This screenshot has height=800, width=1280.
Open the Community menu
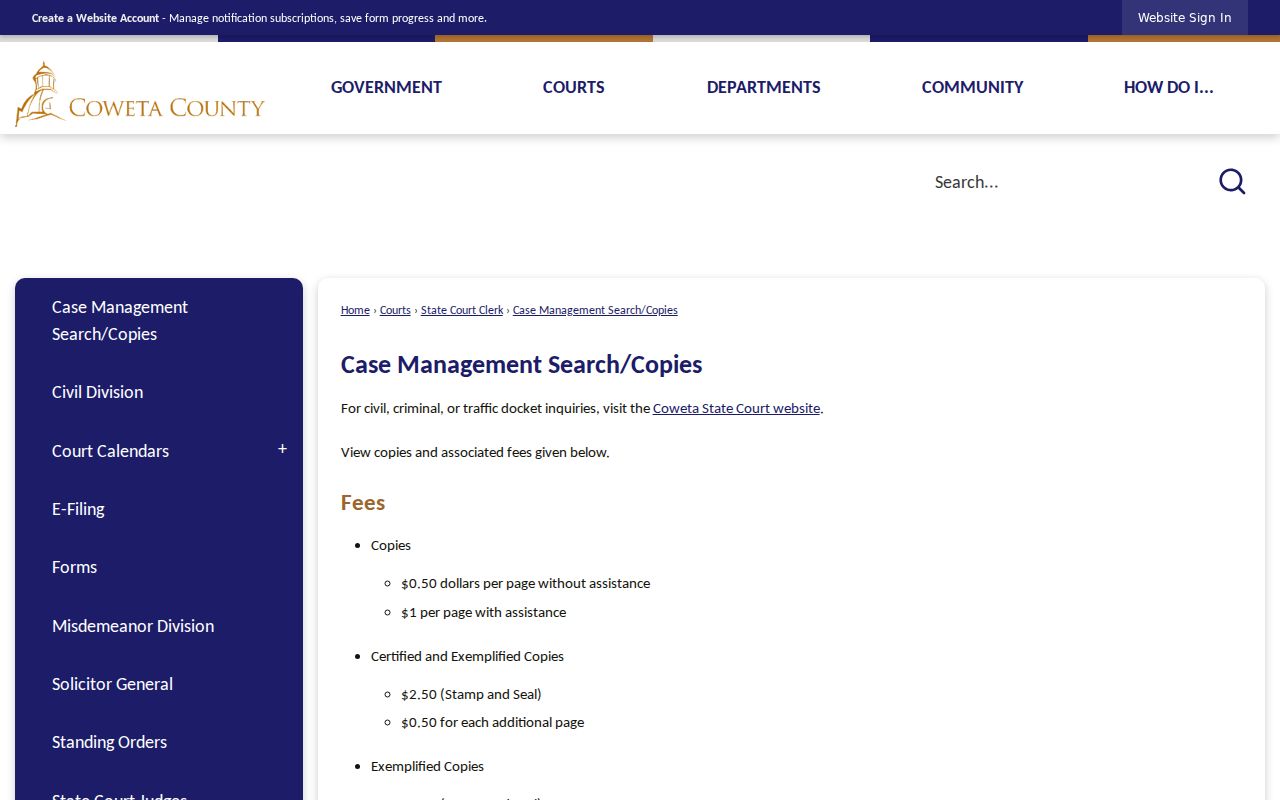[973, 87]
